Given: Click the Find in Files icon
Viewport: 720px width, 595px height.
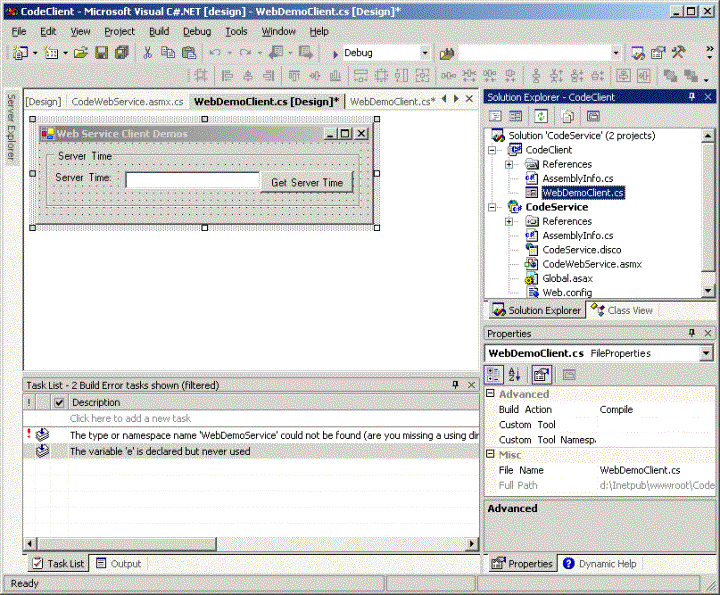Looking at the screenshot, I should click(x=447, y=53).
